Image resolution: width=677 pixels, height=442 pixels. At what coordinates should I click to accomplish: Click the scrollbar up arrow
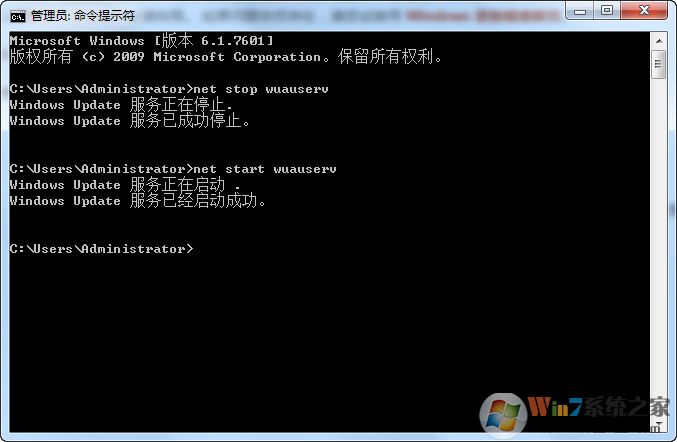point(659,41)
